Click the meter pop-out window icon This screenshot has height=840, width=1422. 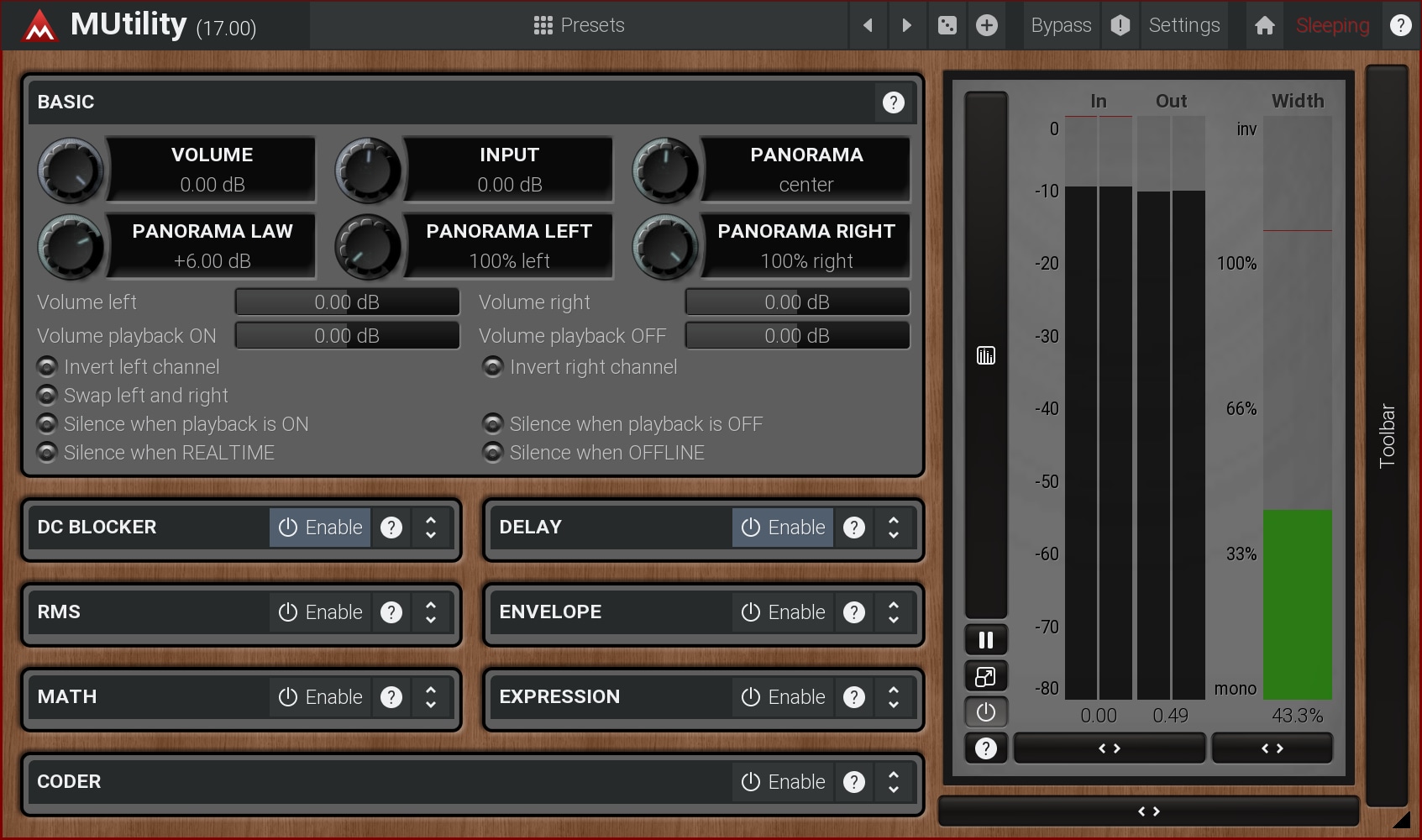pyautogui.click(x=985, y=676)
